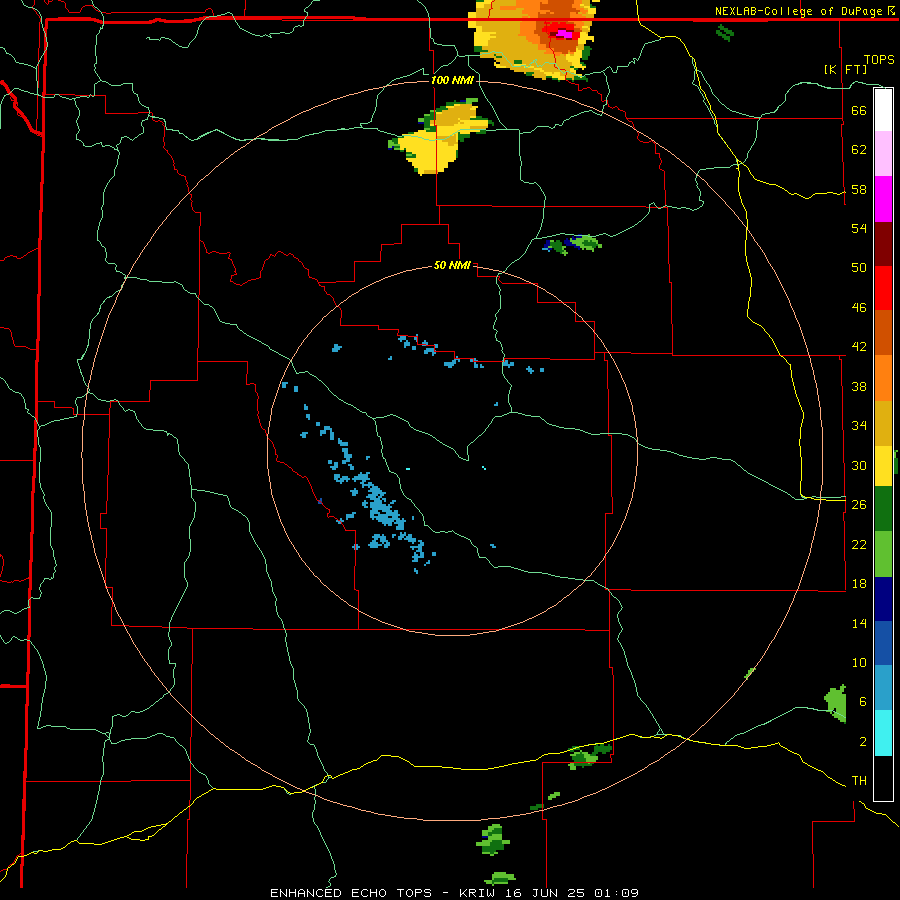Click the [K FT] units label

845,69
